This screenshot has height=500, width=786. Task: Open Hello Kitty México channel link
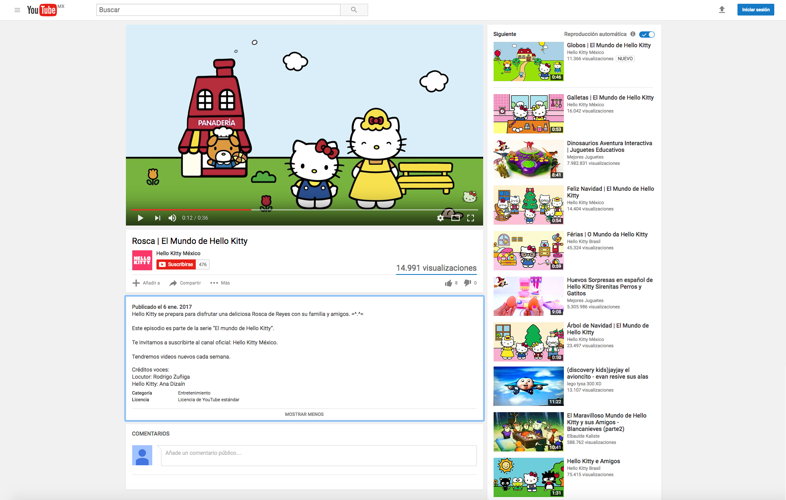coord(178,253)
